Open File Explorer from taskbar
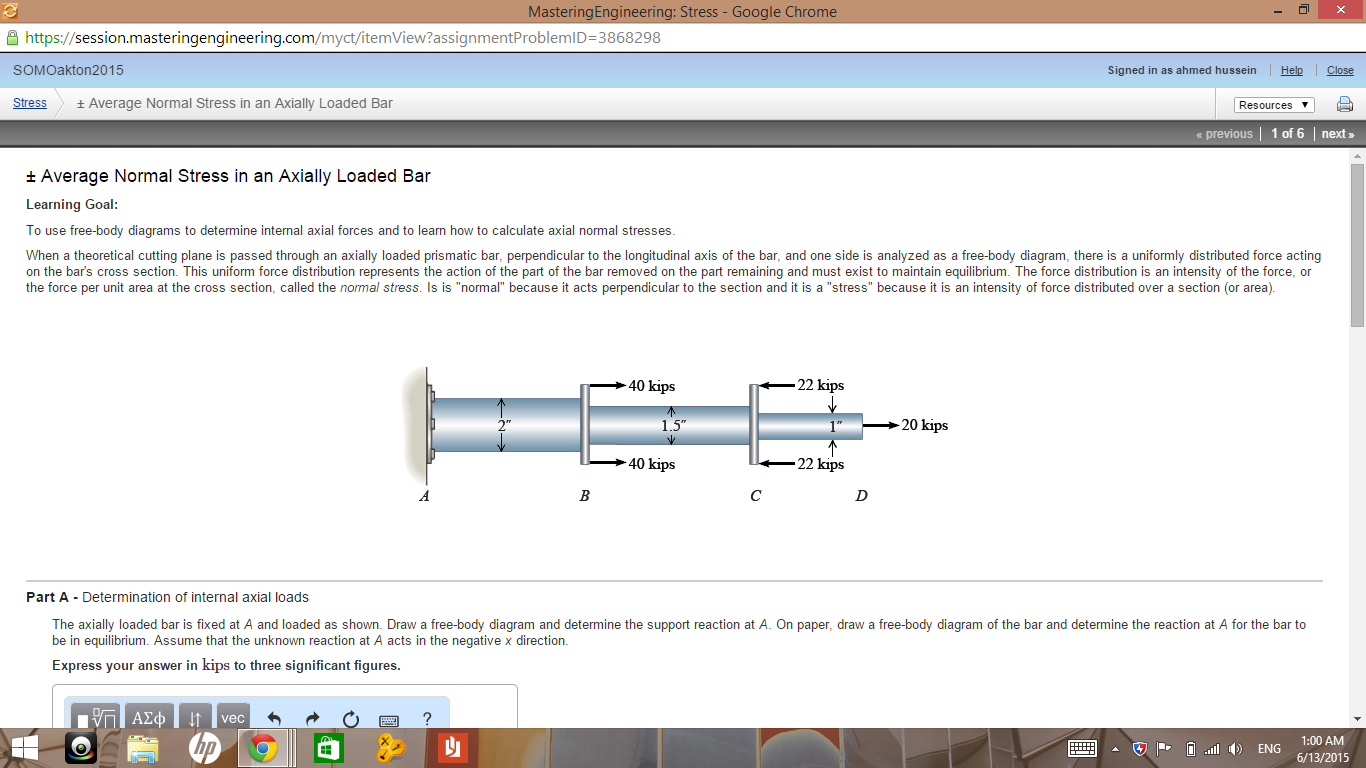 (x=144, y=749)
